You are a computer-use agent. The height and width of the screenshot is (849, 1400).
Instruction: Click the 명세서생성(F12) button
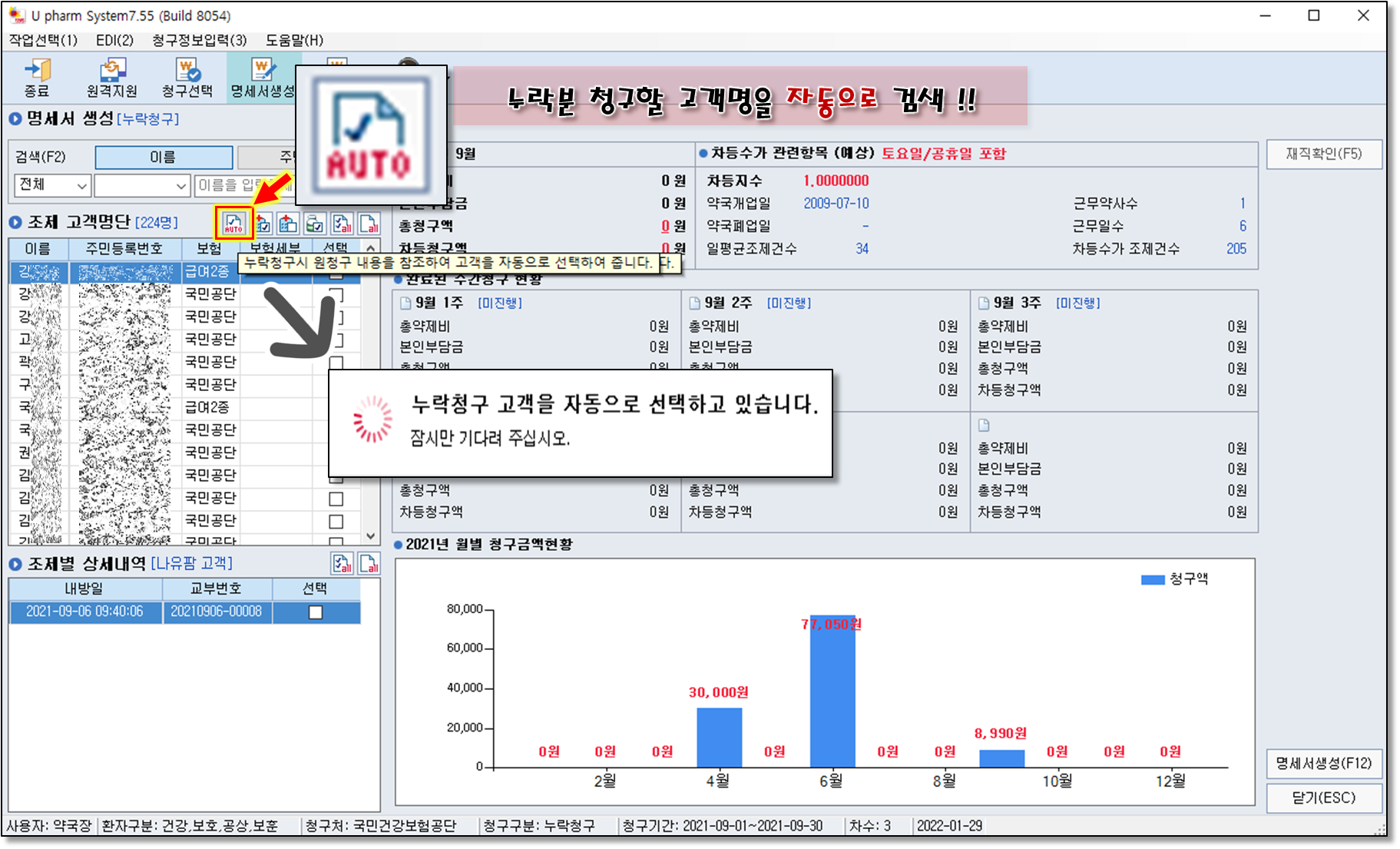click(x=1323, y=763)
